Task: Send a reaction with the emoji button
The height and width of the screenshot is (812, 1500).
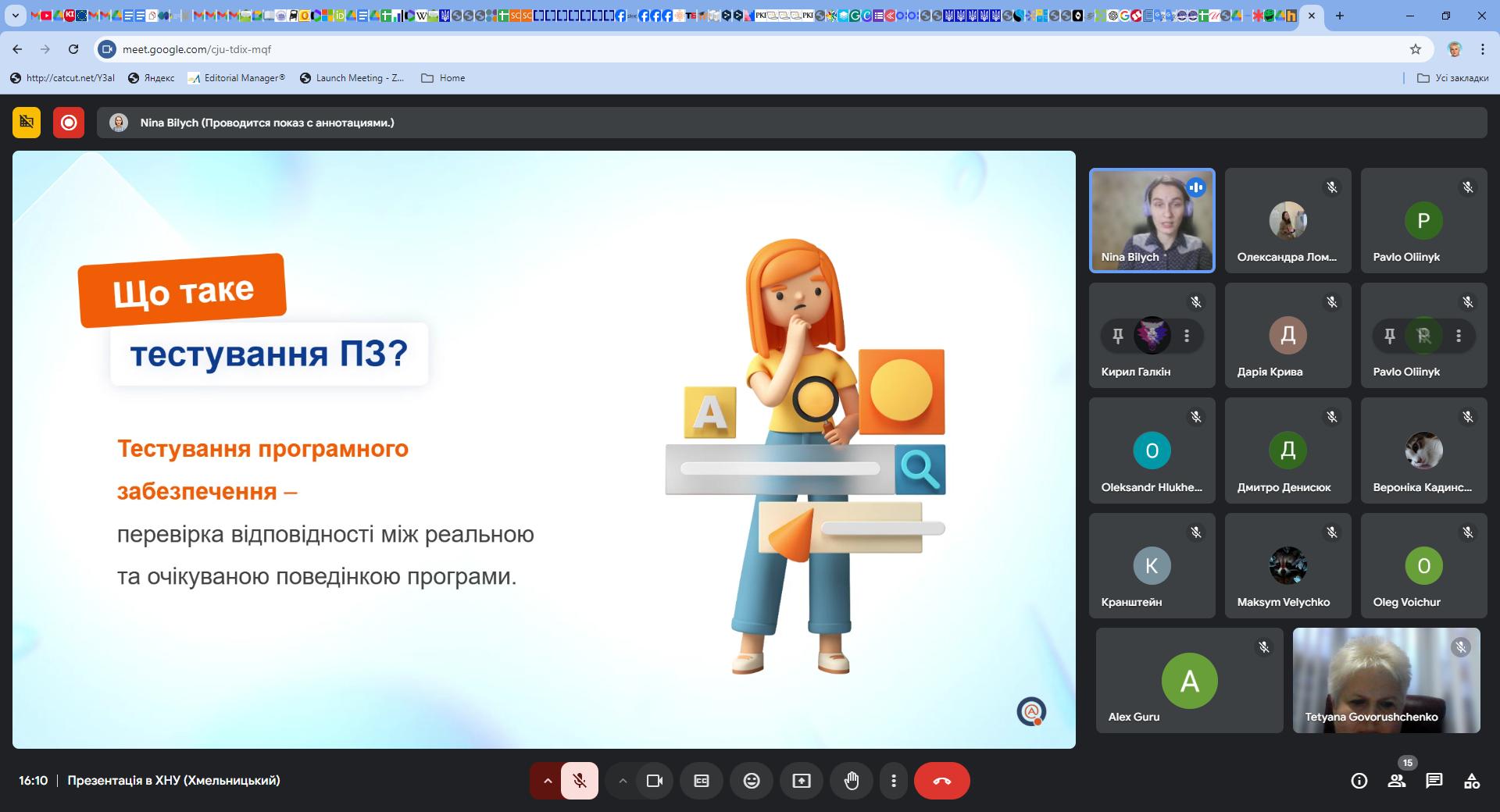Action: pos(751,781)
